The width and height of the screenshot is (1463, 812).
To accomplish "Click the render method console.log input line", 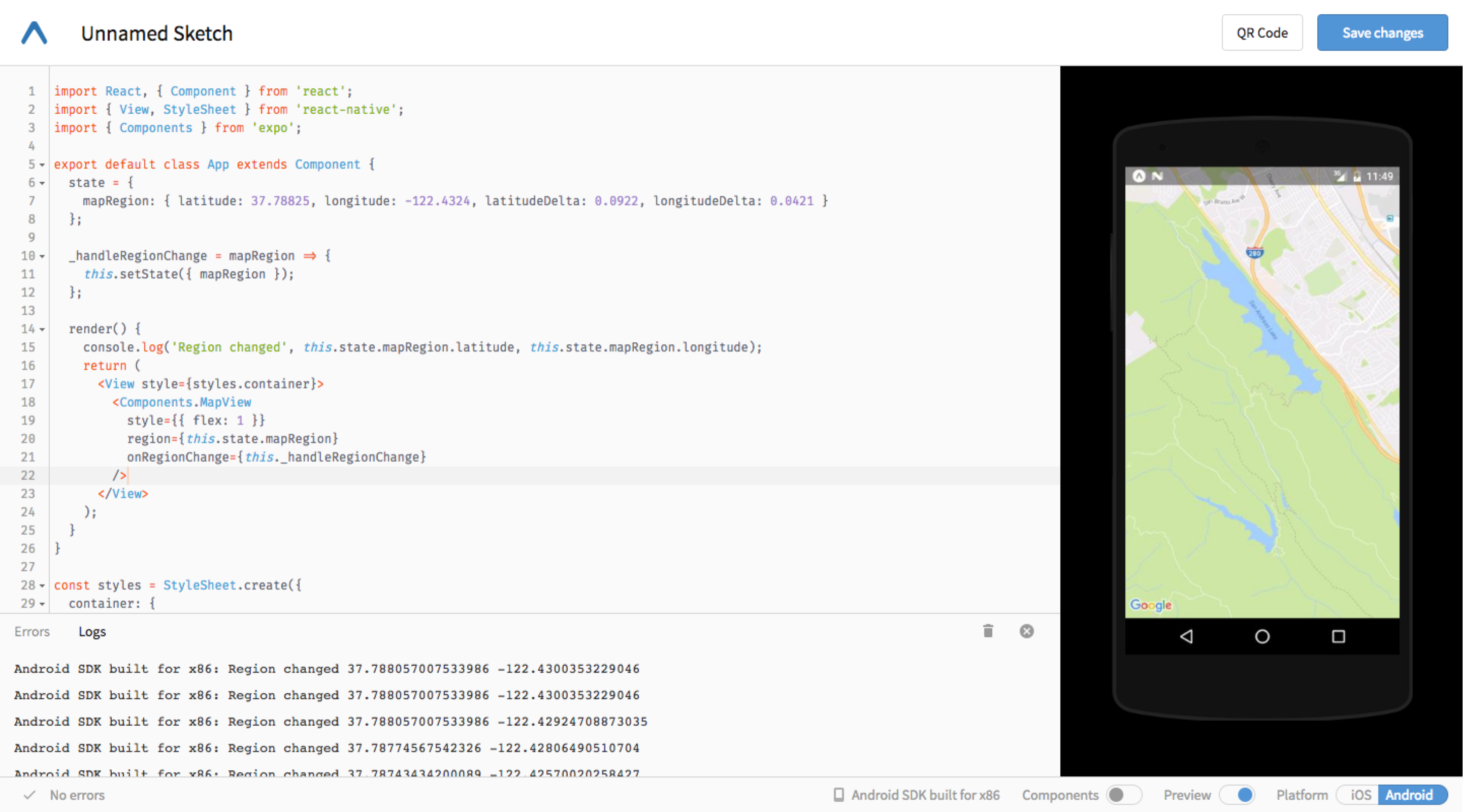I will pos(420,346).
